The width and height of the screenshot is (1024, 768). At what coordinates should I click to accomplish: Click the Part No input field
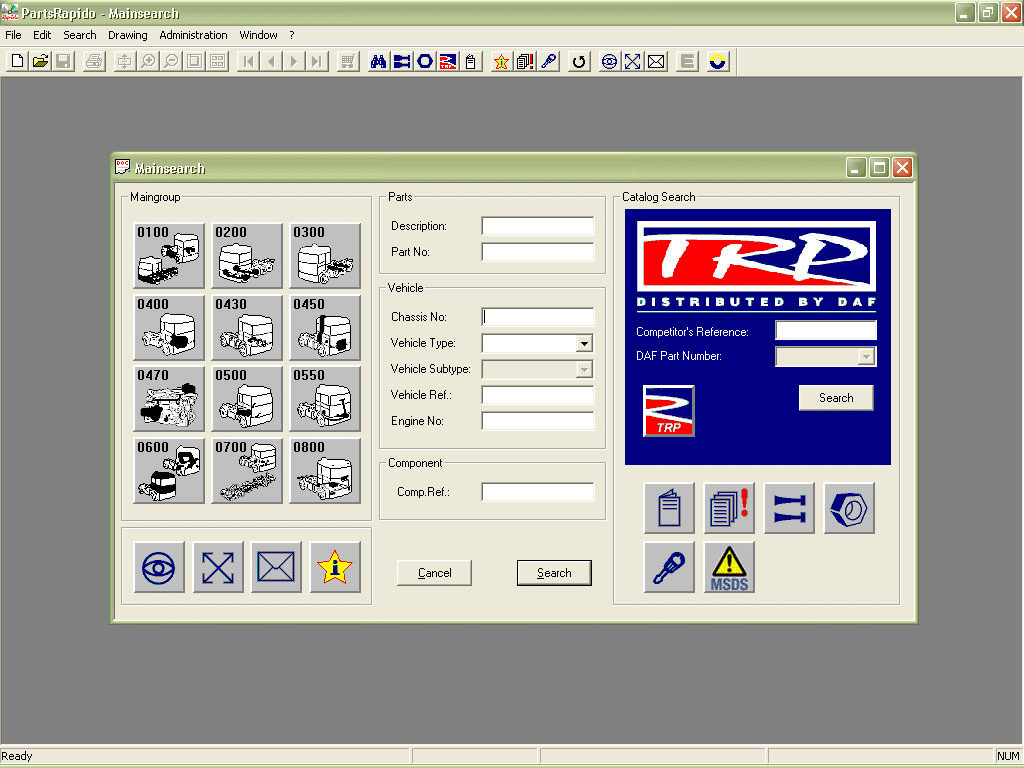click(x=537, y=252)
